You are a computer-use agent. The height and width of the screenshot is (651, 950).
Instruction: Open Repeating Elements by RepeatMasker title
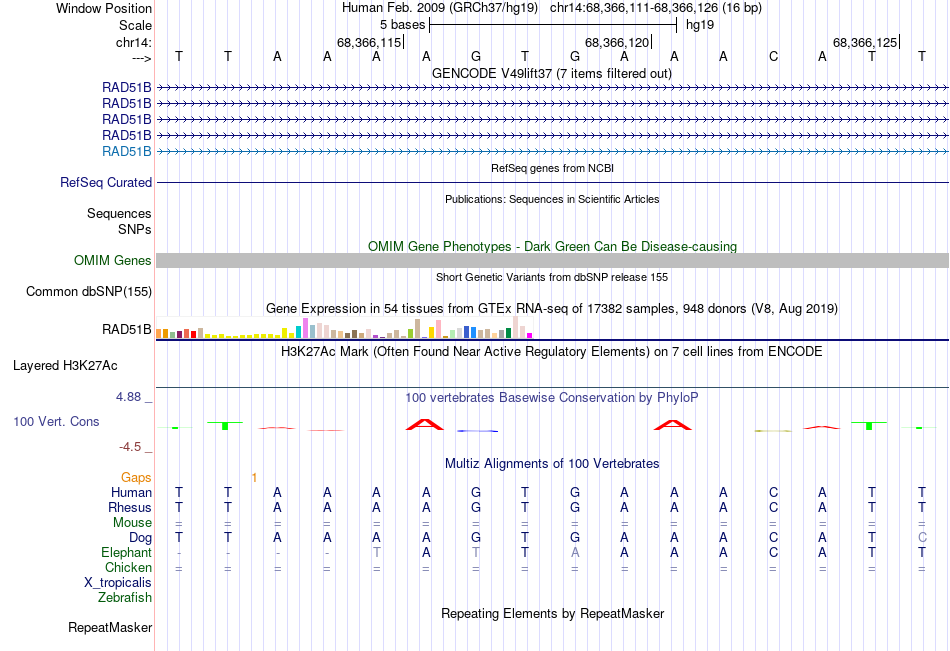click(x=552, y=613)
